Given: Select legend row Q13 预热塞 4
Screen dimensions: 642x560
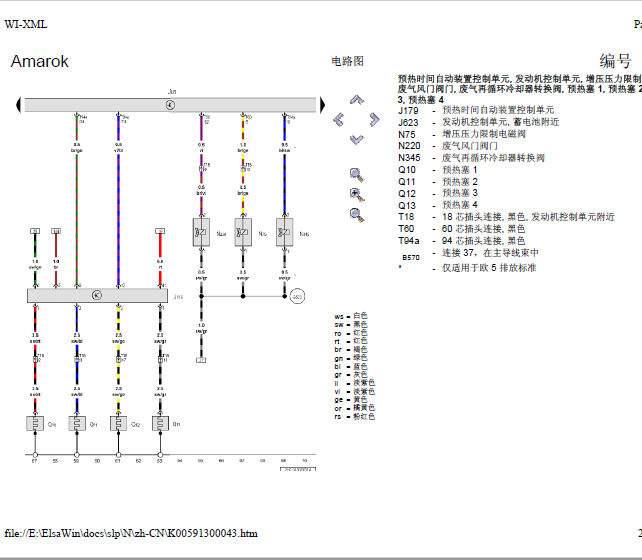Looking at the screenshot, I should [x=438, y=205].
